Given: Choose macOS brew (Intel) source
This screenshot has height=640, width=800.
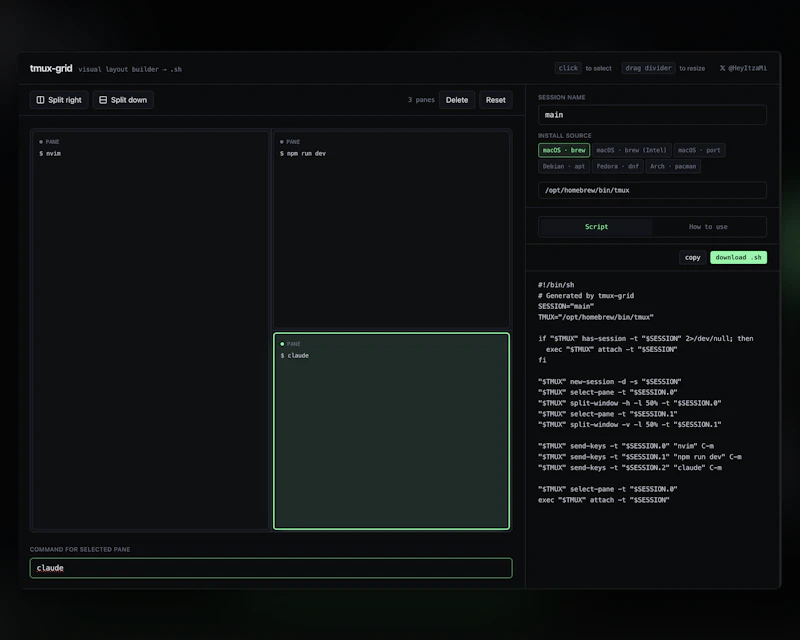Looking at the screenshot, I should point(631,150).
